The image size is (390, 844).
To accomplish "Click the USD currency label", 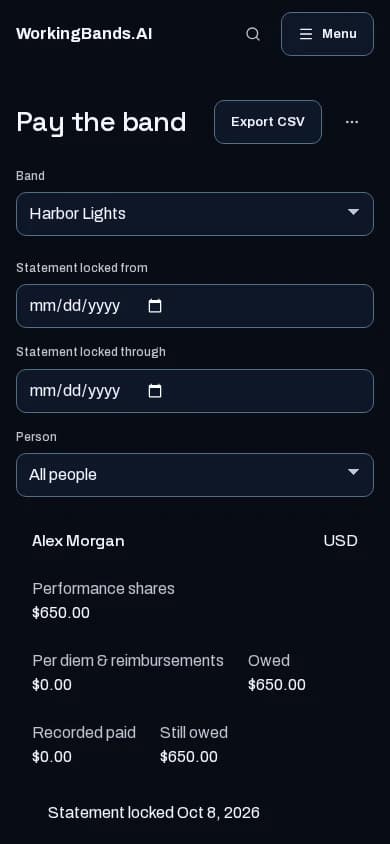I will click(x=341, y=541).
